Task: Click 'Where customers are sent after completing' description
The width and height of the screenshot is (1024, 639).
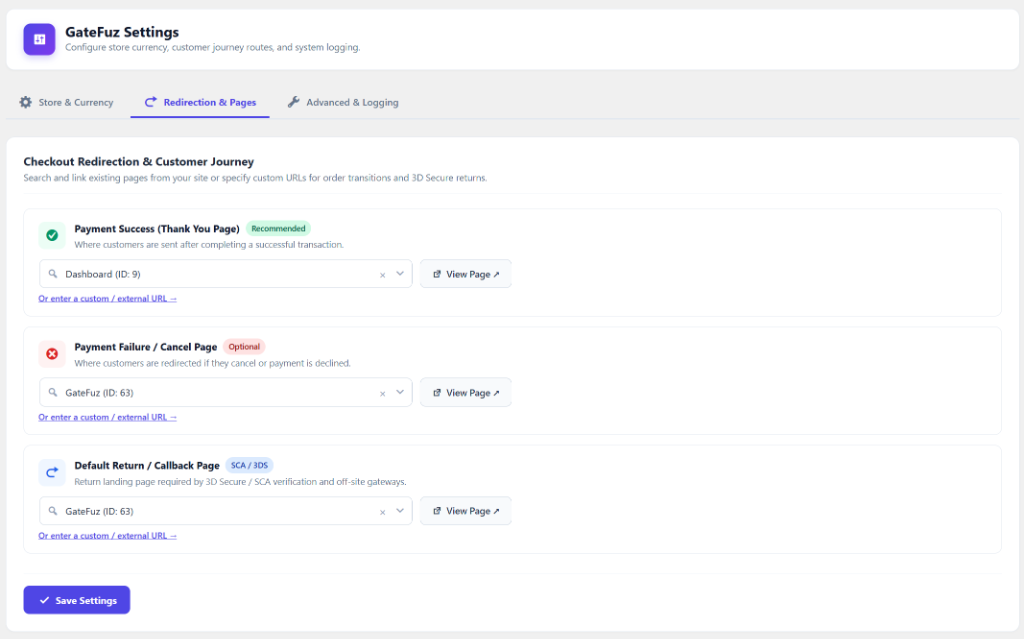Action: click(x=209, y=245)
